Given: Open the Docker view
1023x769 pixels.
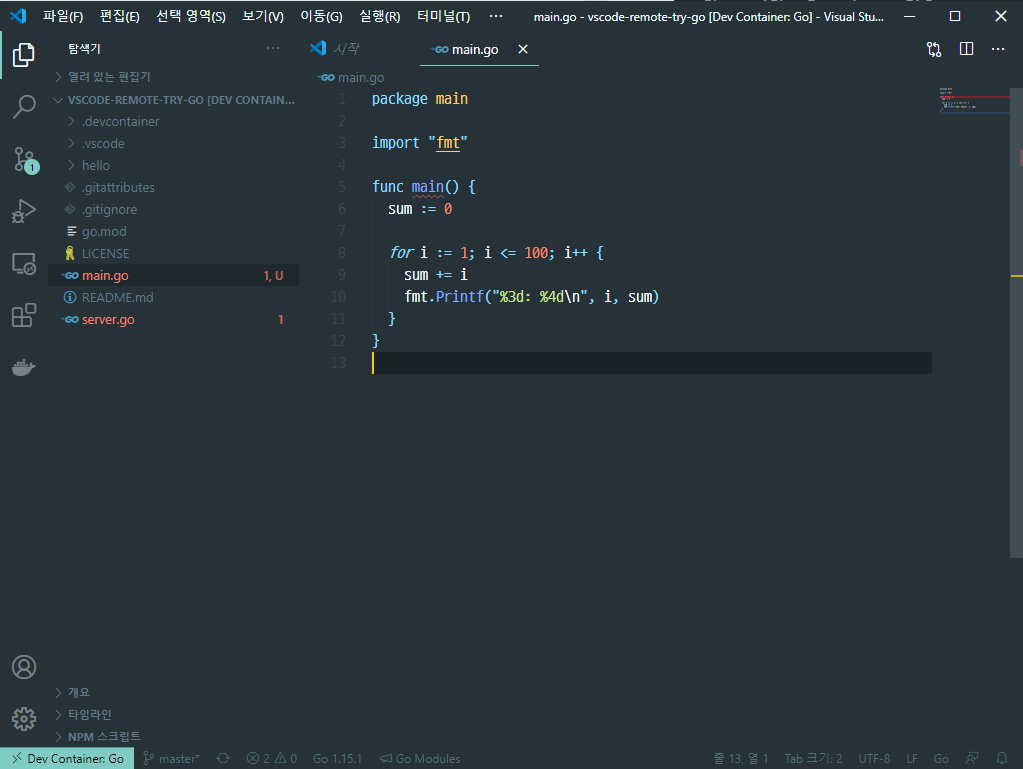Looking at the screenshot, I should pyautogui.click(x=23, y=367).
